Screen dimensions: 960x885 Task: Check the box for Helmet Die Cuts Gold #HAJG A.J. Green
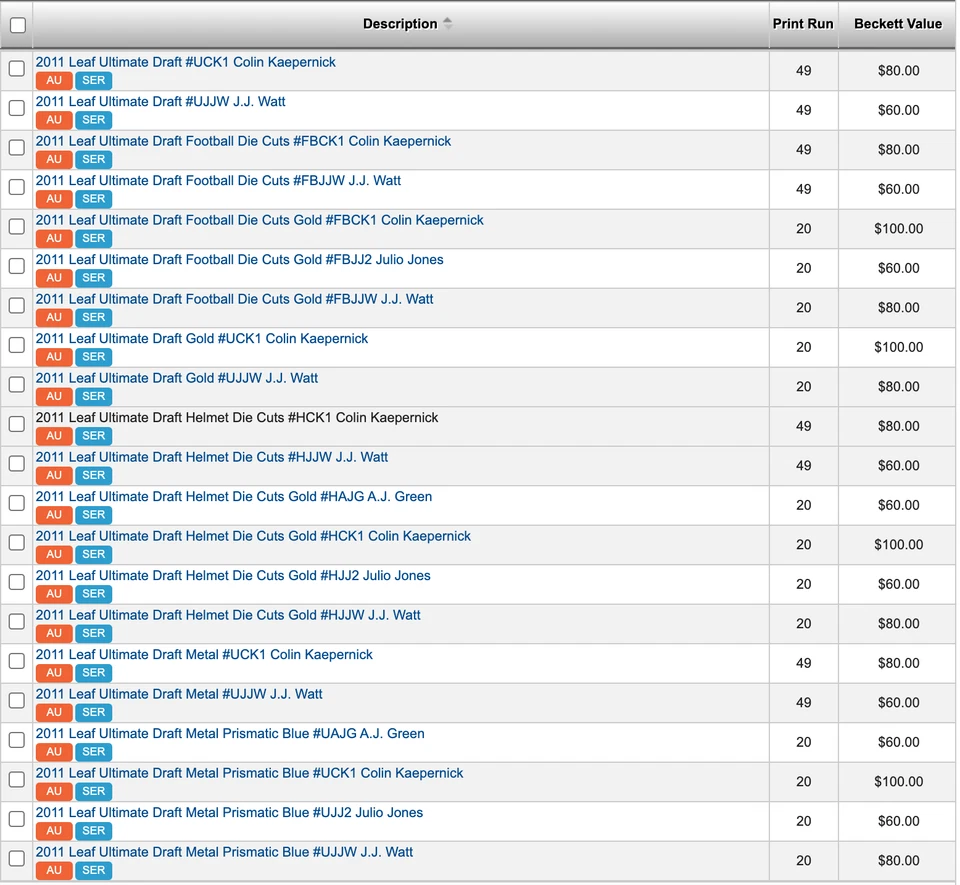pos(17,502)
